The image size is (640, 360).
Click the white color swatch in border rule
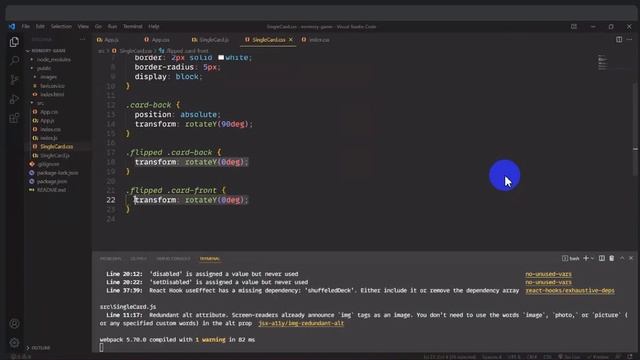click(x=221, y=58)
